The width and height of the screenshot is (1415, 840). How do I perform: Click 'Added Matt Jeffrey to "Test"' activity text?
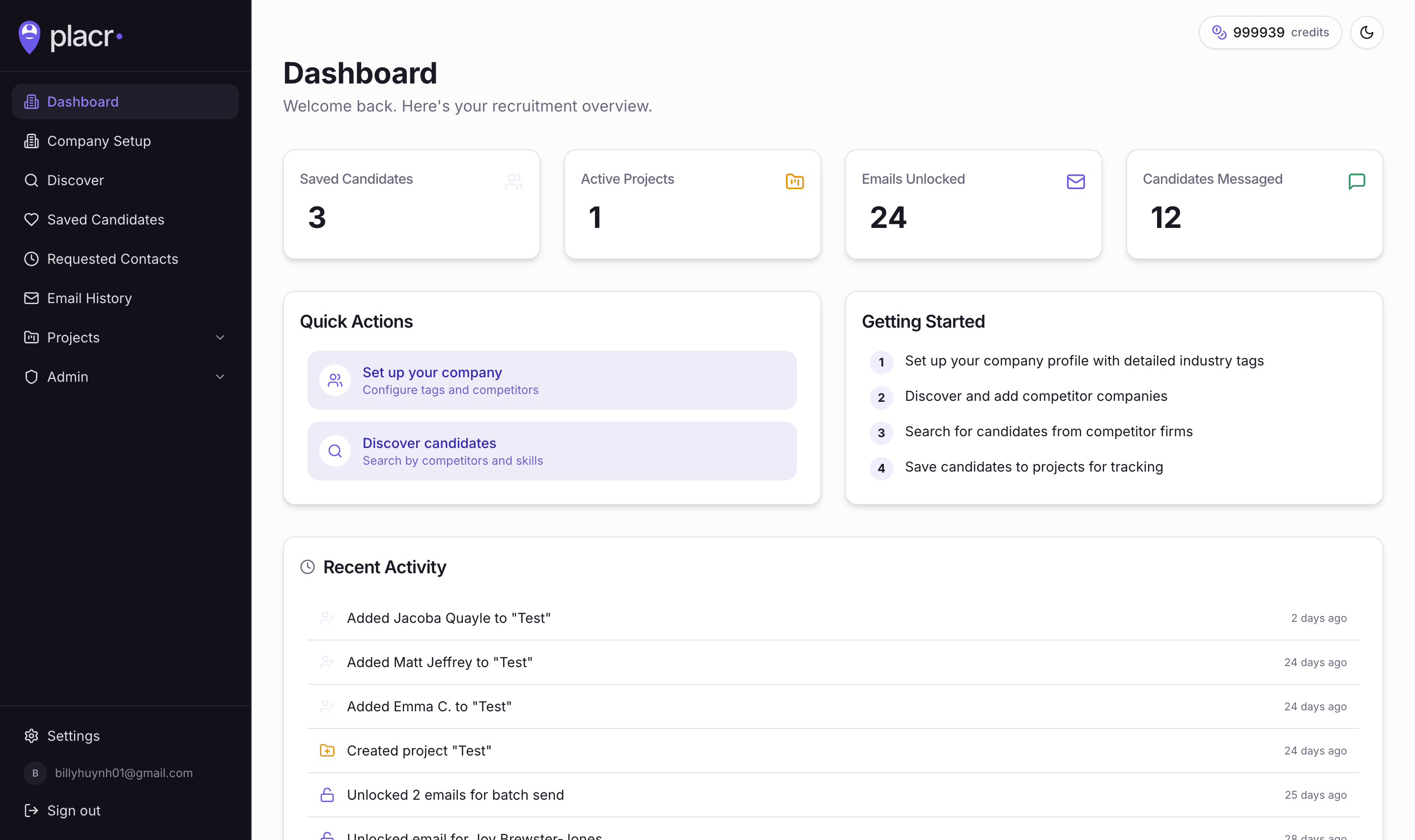coord(440,662)
